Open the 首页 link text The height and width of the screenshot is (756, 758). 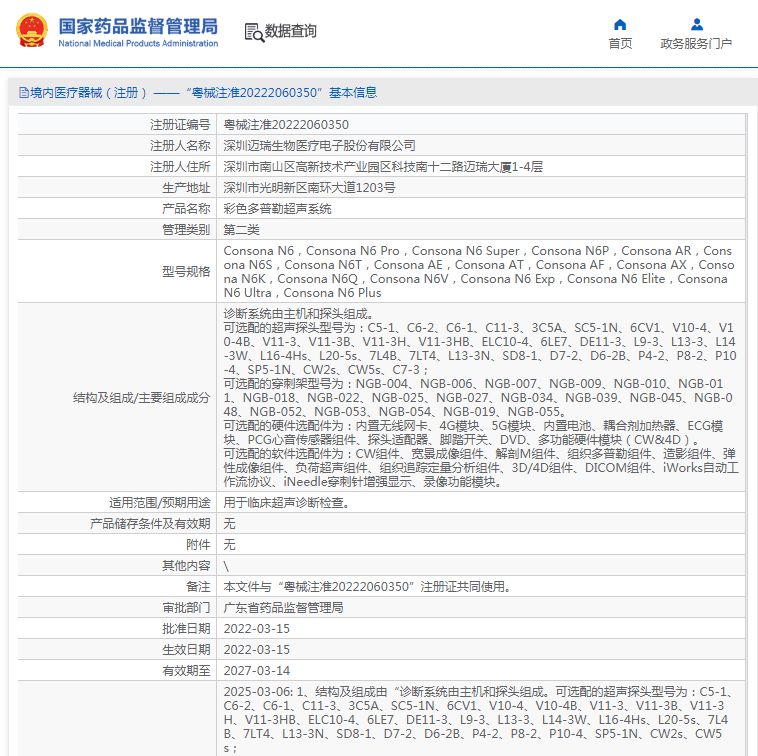tap(620, 44)
